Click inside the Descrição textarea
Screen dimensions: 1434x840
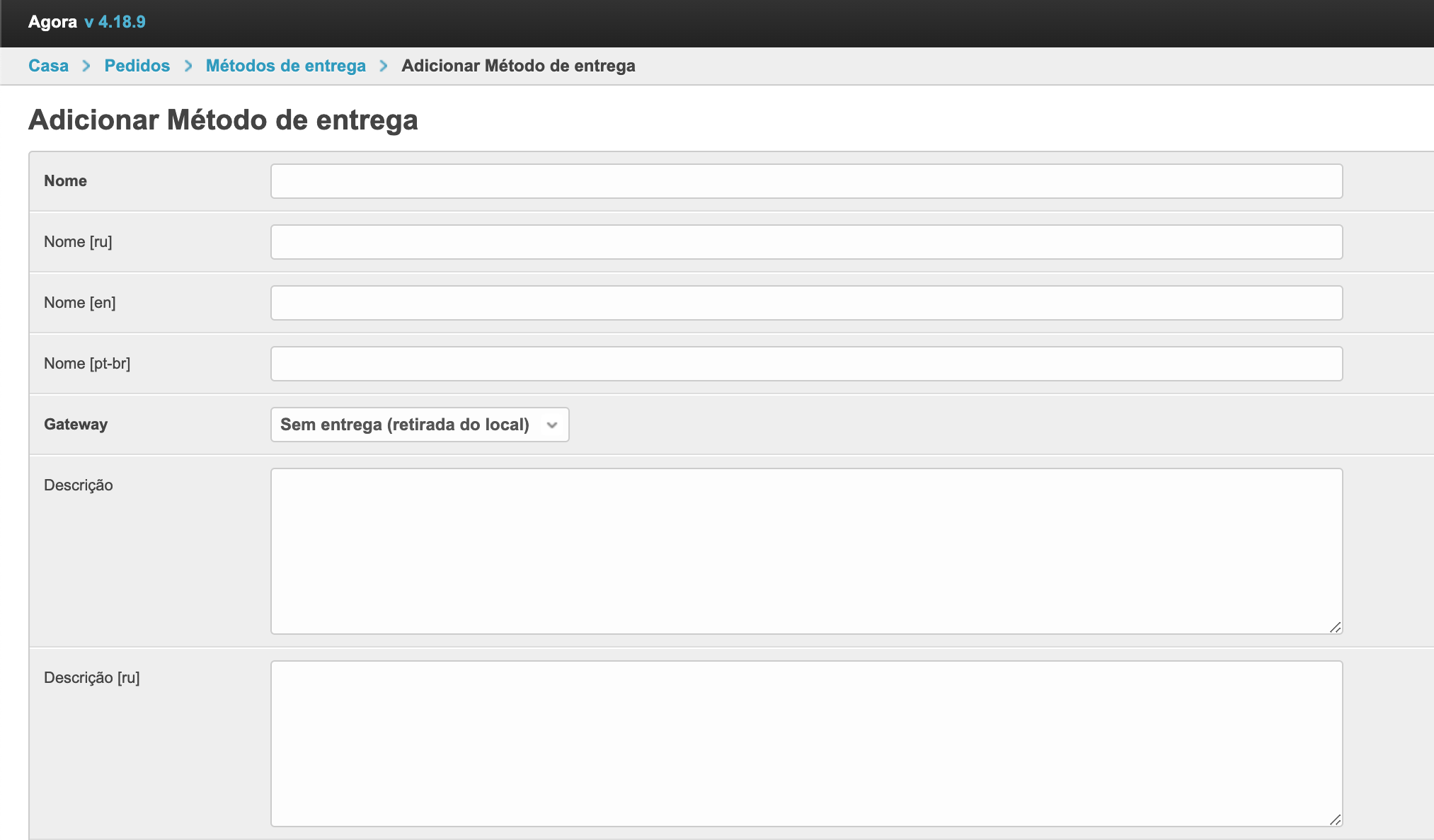(x=806, y=551)
